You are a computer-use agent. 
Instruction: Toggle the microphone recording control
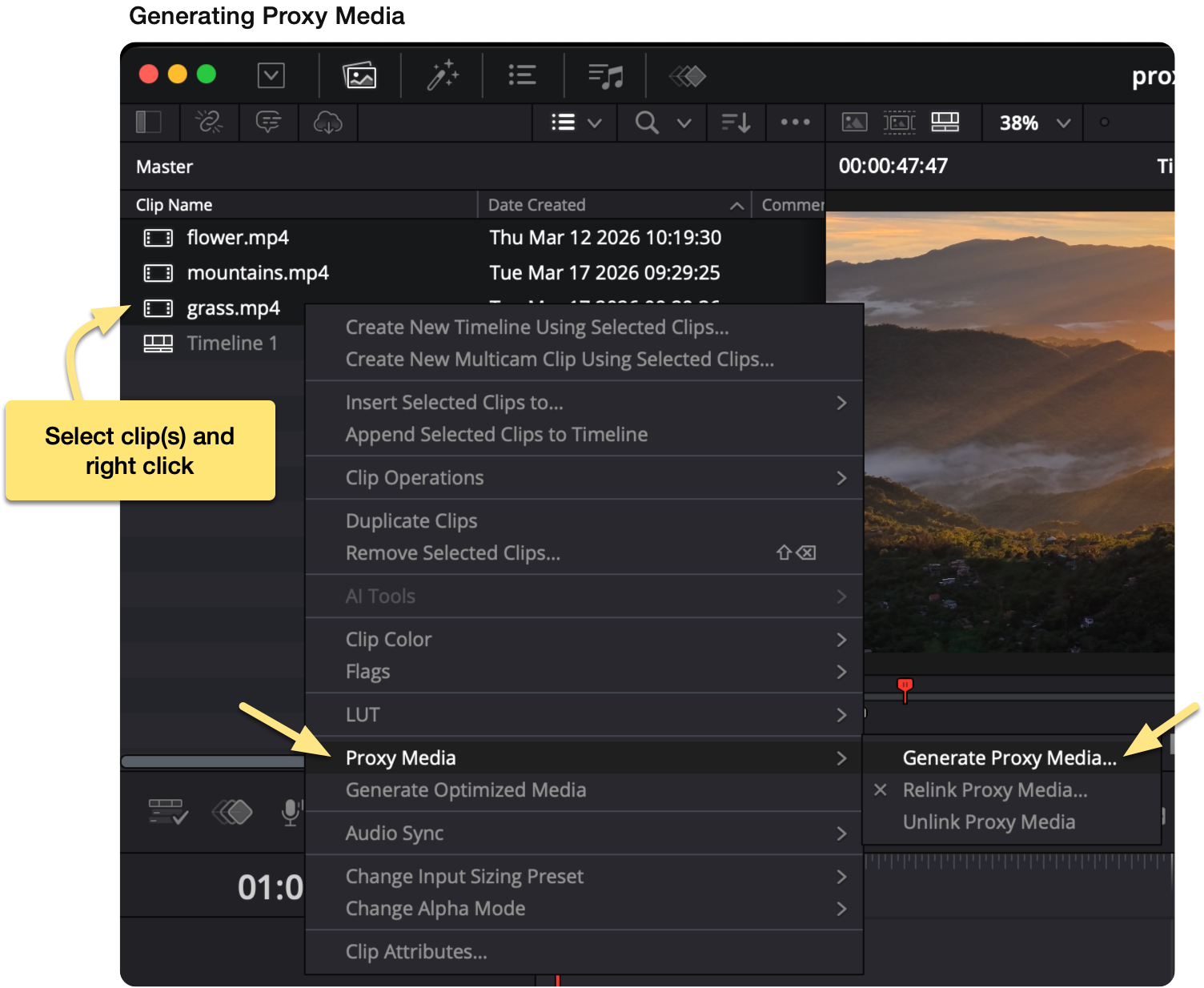click(x=290, y=812)
